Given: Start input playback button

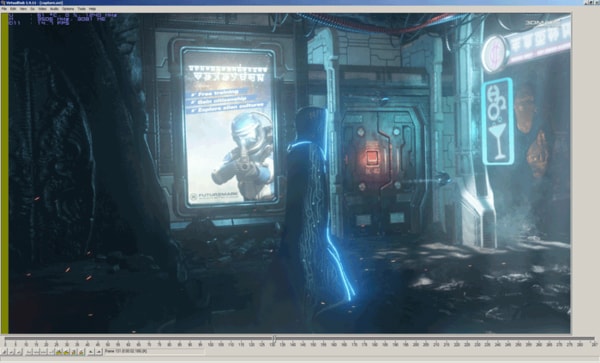Looking at the screenshot, I should point(11,352).
